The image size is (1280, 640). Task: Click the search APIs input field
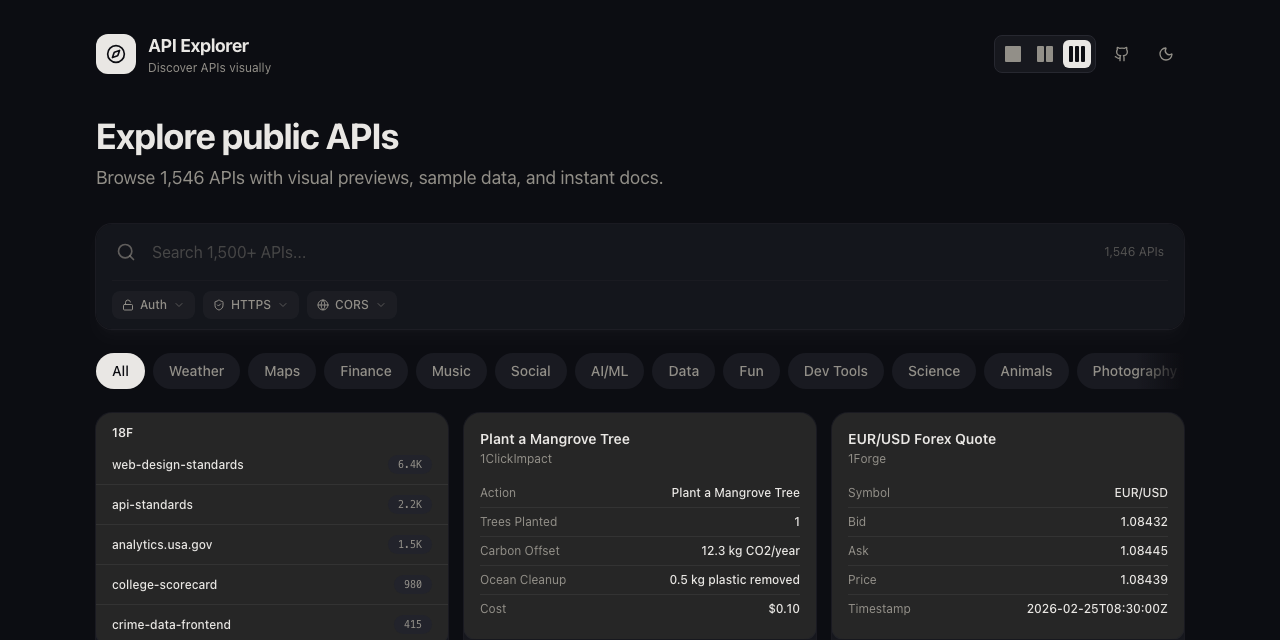(500, 252)
